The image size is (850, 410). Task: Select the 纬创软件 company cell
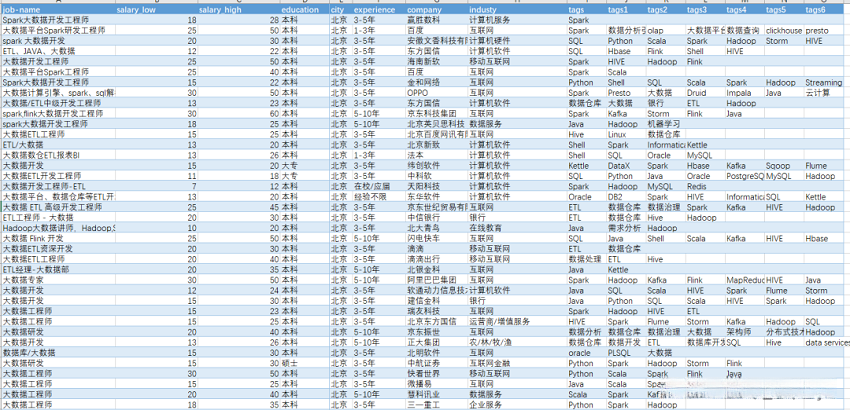click(436, 166)
